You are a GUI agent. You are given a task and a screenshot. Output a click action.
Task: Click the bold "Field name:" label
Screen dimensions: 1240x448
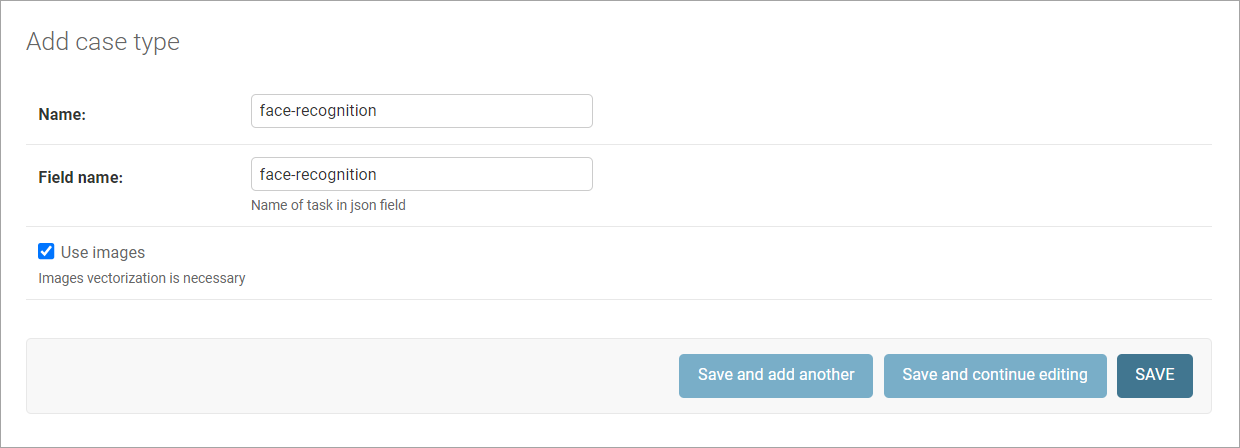pos(80,178)
